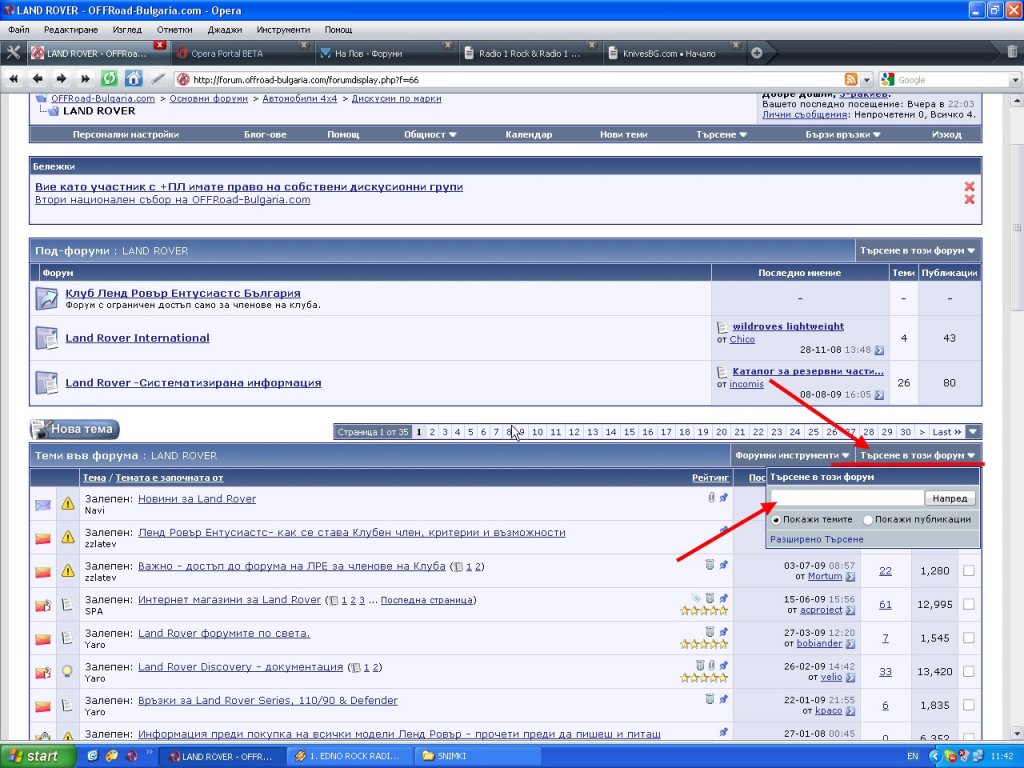Click the Home icon in address toolbar
Screen dimensions: 1024x768
point(133,79)
